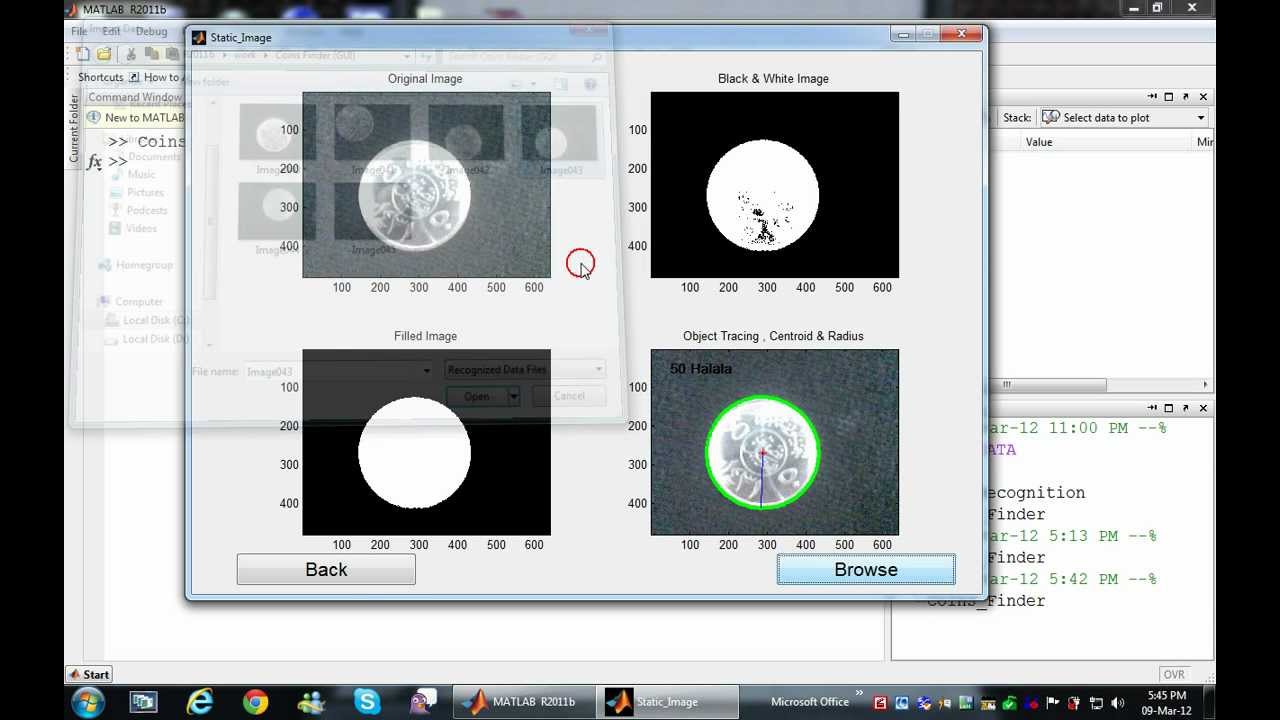The width and height of the screenshot is (1280, 720).
Task: Click the volume speaker icon in system tray
Action: [x=1117, y=703]
